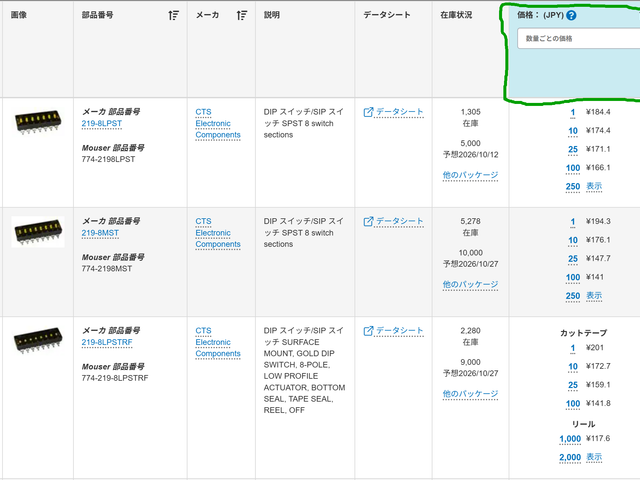Click the 在庫状況 column header
This screenshot has width=640, height=480.
pyautogui.click(x=456, y=15)
